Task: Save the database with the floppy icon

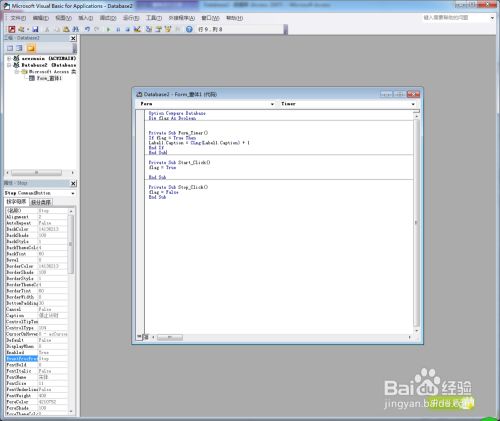Action: 35,29
